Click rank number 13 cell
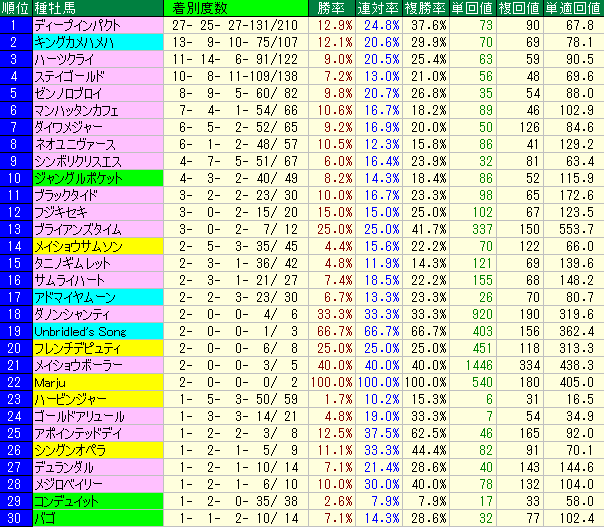 pos(16,229)
